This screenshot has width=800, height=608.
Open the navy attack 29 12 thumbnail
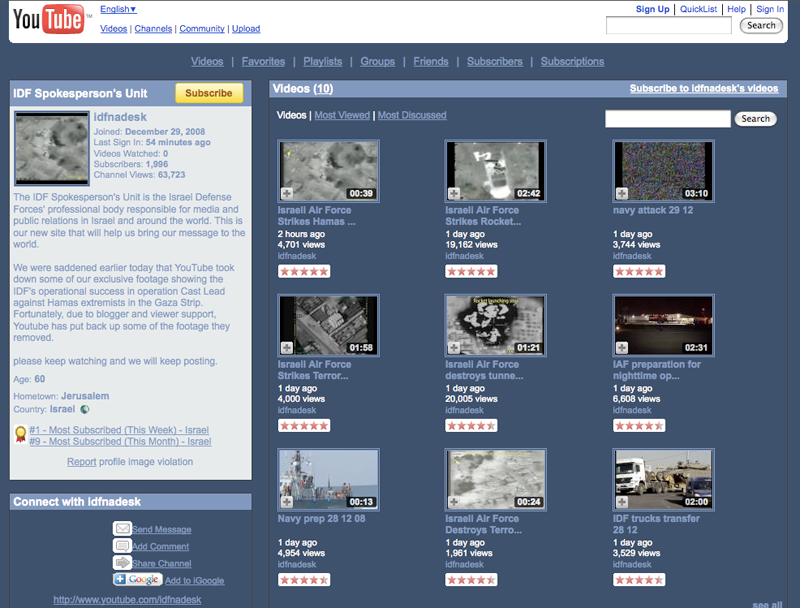tap(663, 171)
